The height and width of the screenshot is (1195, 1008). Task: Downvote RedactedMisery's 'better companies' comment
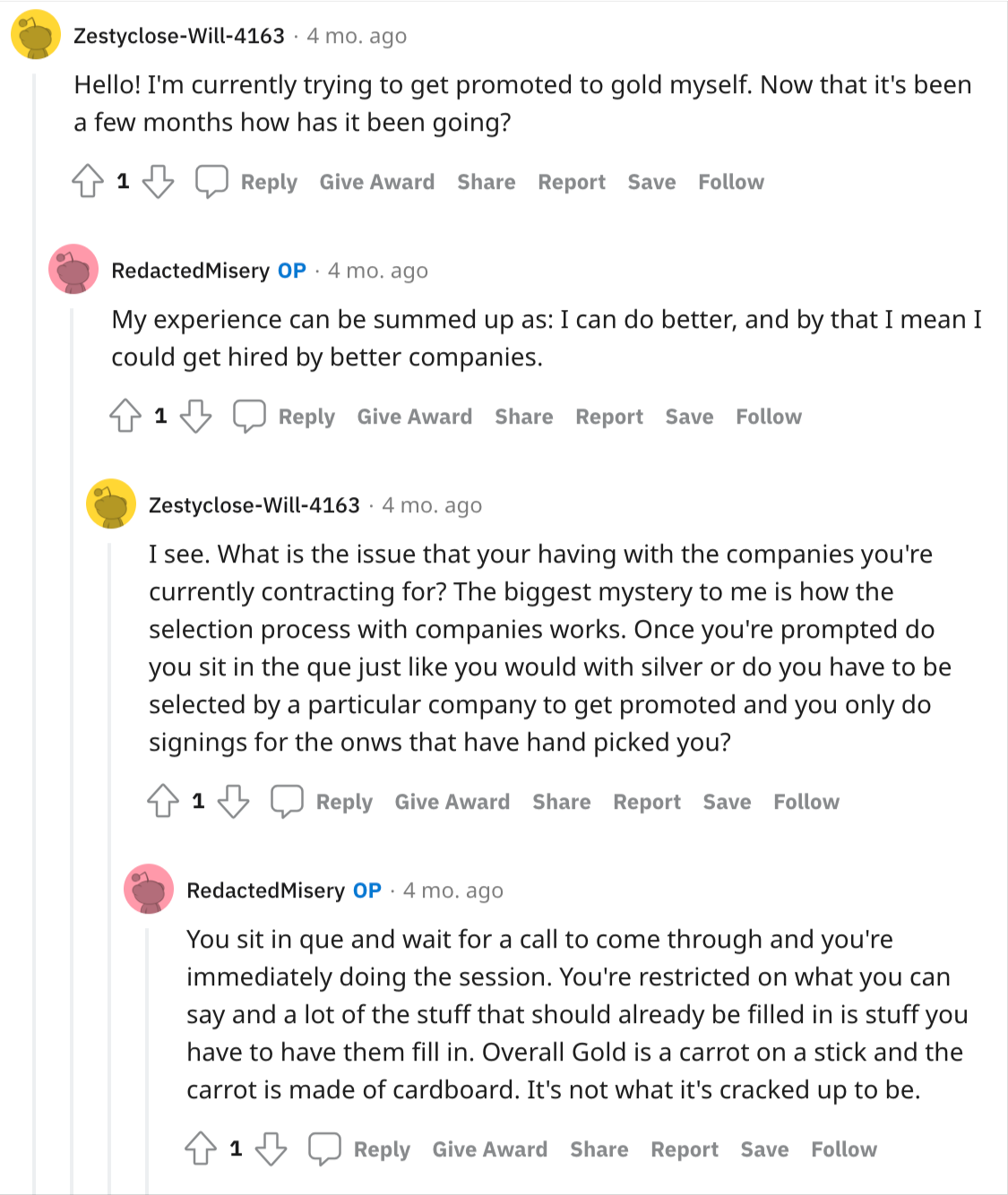[196, 416]
